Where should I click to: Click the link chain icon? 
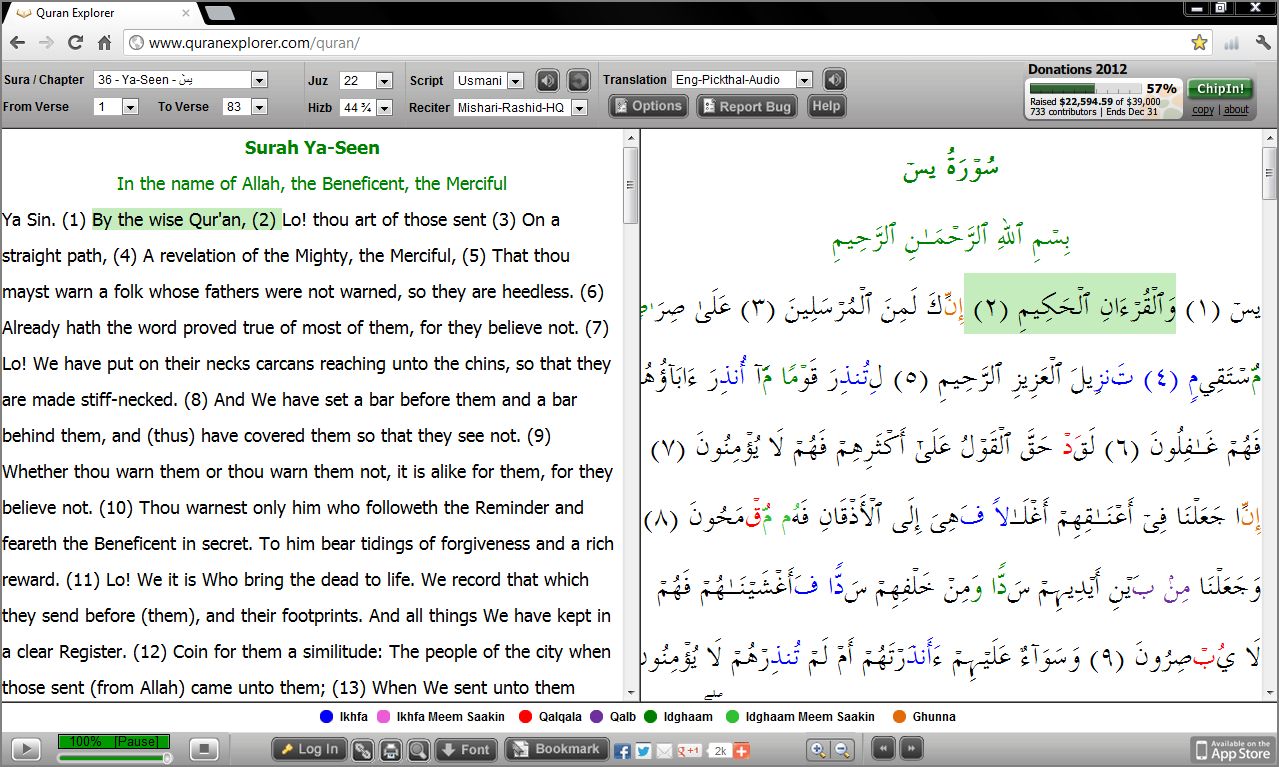click(363, 750)
